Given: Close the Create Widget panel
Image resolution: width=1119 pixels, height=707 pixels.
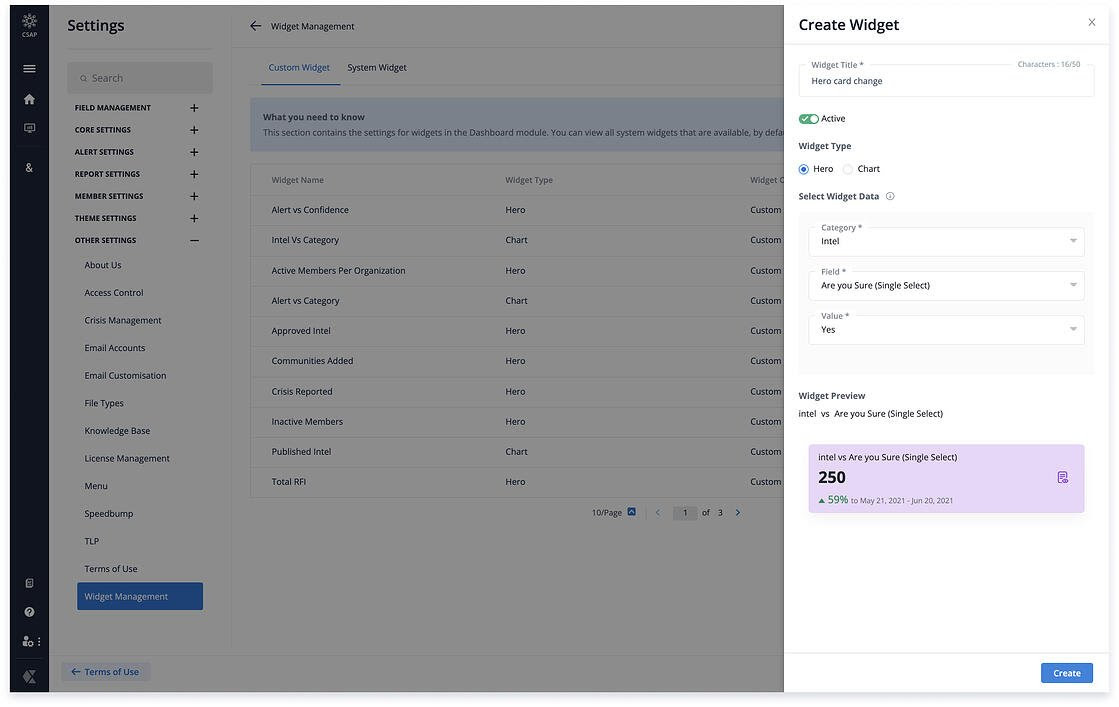Looking at the screenshot, I should (x=1091, y=22).
